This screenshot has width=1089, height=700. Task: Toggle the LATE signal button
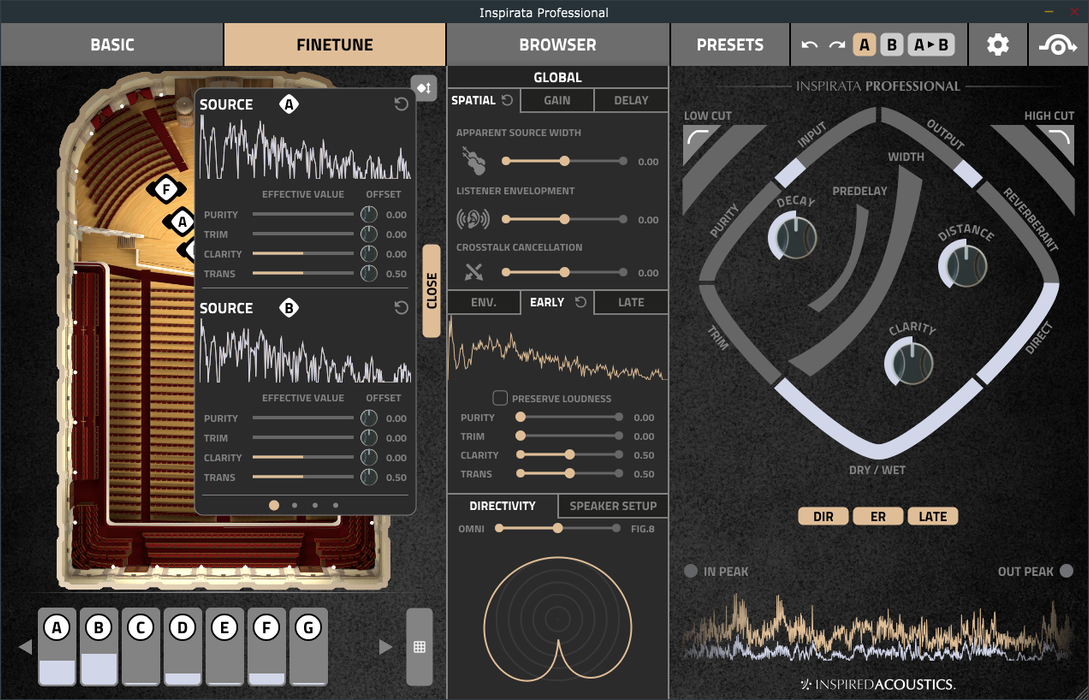932,516
